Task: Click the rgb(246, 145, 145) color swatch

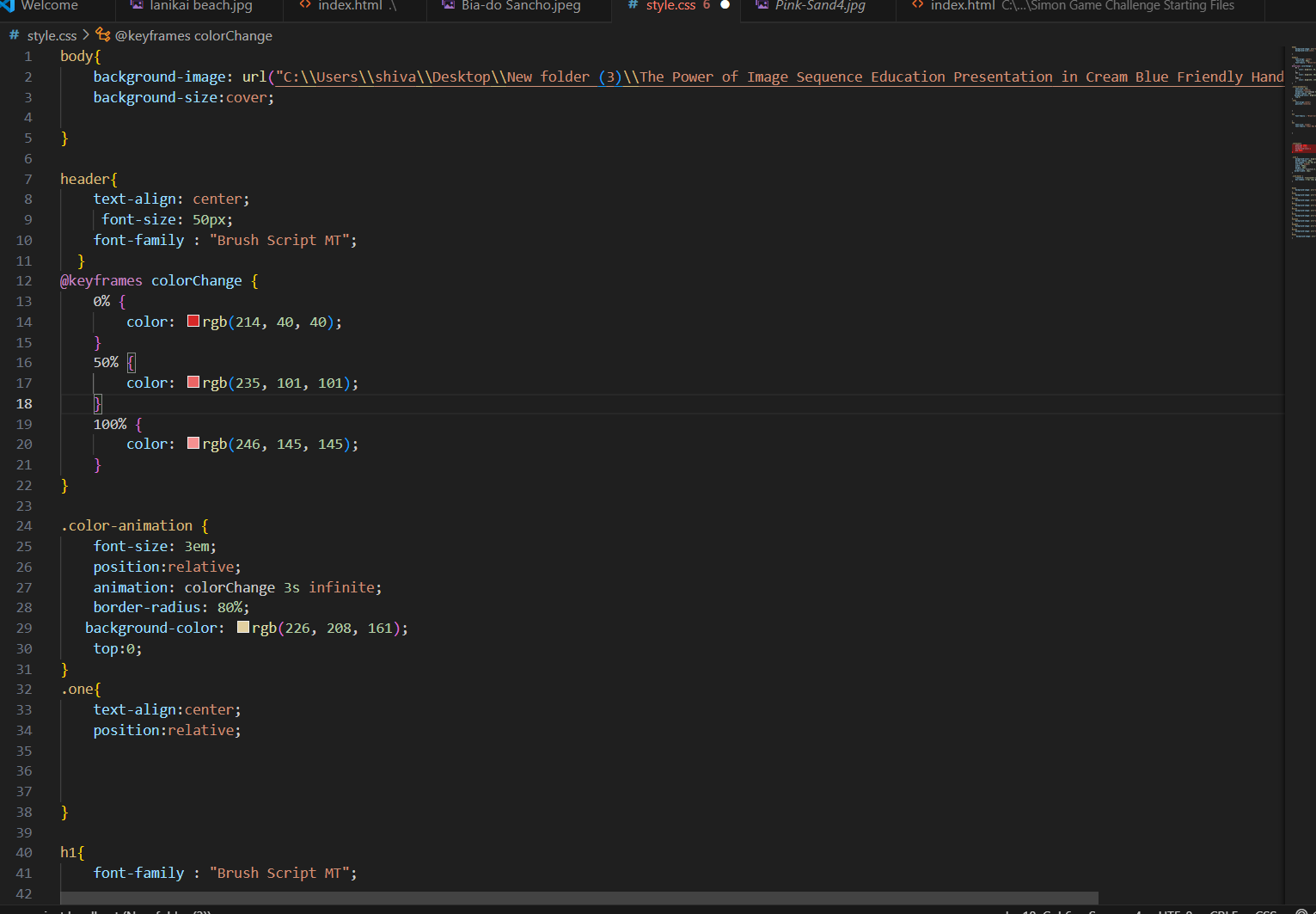Action: coord(193,444)
